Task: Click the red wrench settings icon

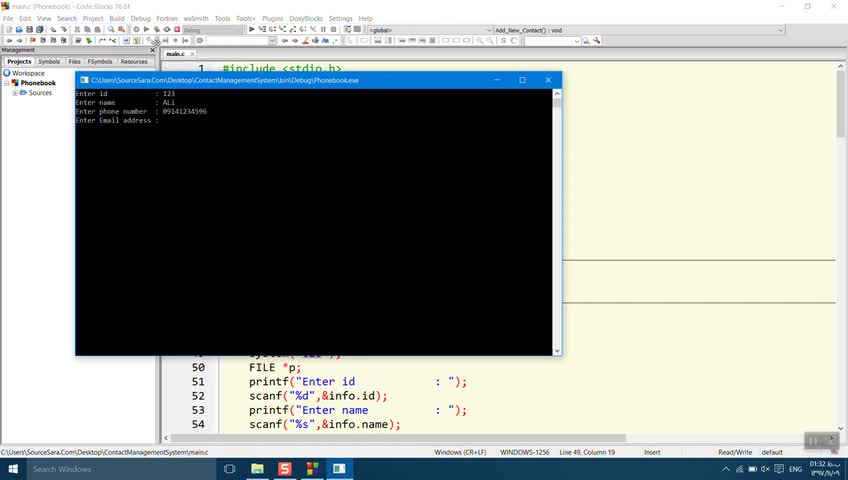Action: [x=597, y=41]
